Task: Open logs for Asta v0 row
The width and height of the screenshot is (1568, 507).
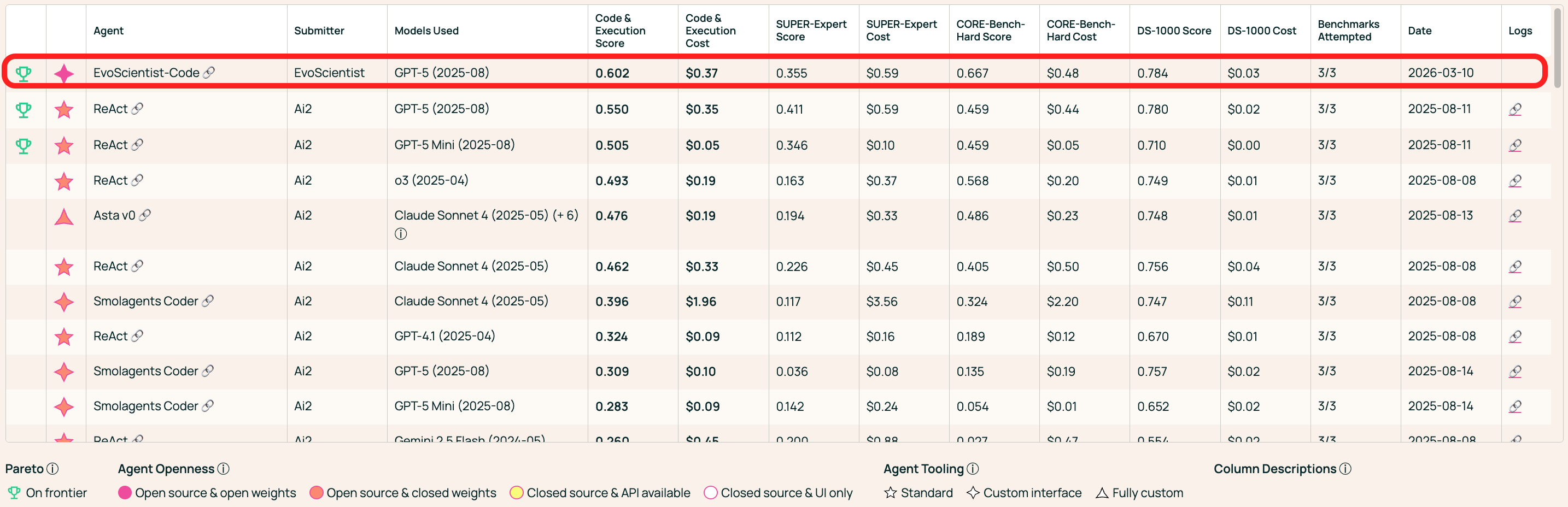Action: pos(1515,216)
